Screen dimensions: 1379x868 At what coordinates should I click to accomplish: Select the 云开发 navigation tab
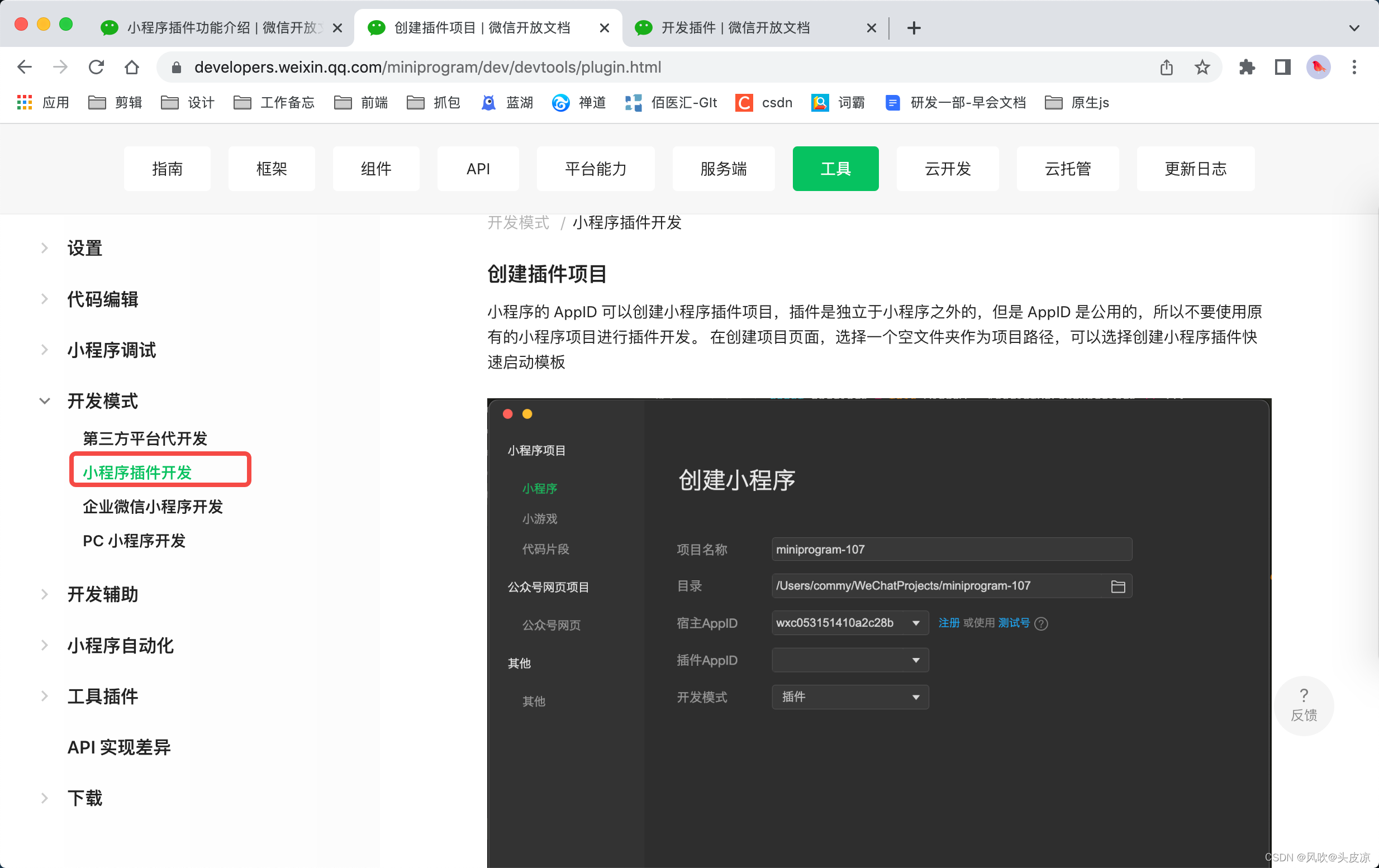click(x=947, y=168)
